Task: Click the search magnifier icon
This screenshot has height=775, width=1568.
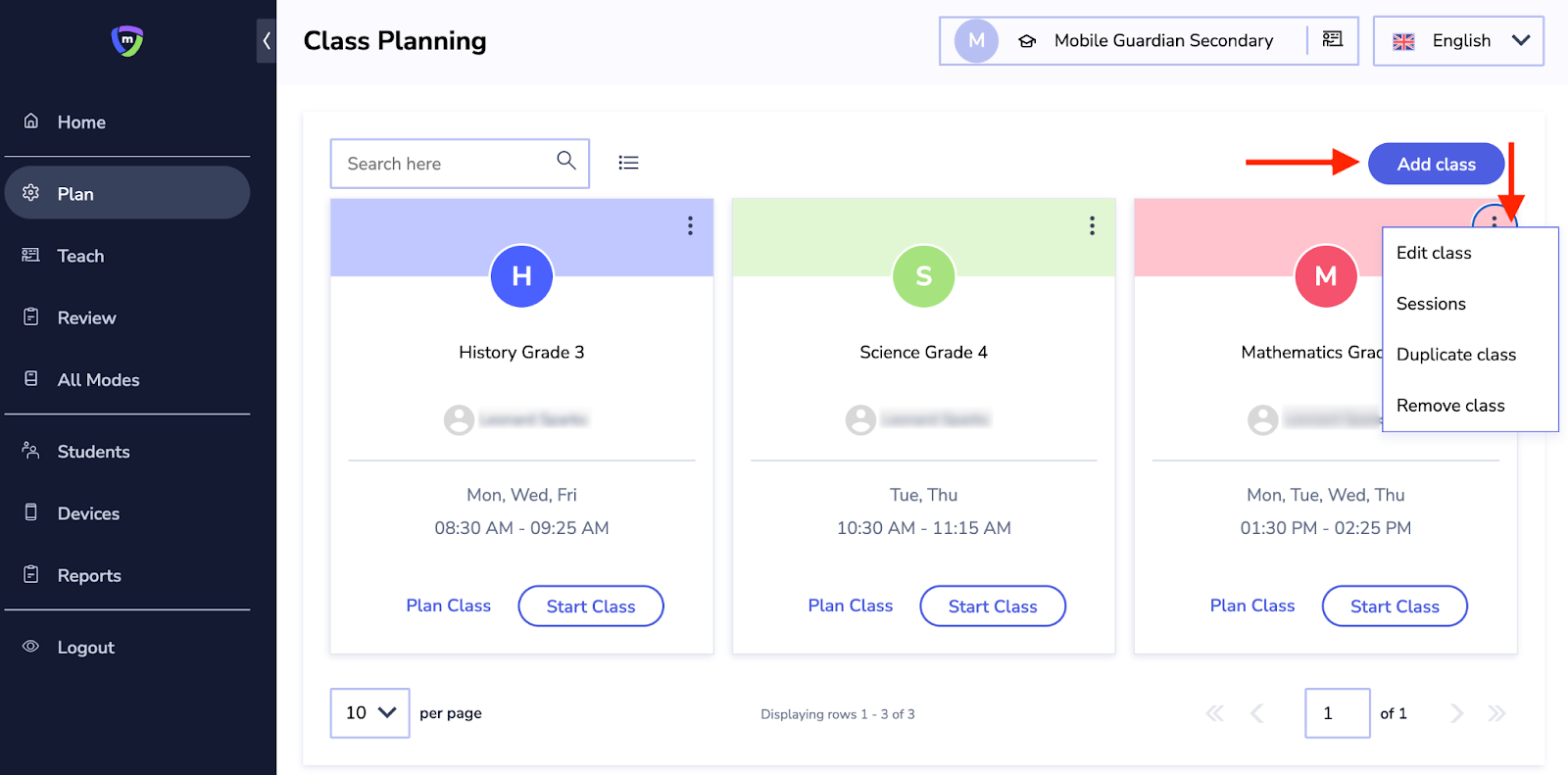Action: (566, 161)
